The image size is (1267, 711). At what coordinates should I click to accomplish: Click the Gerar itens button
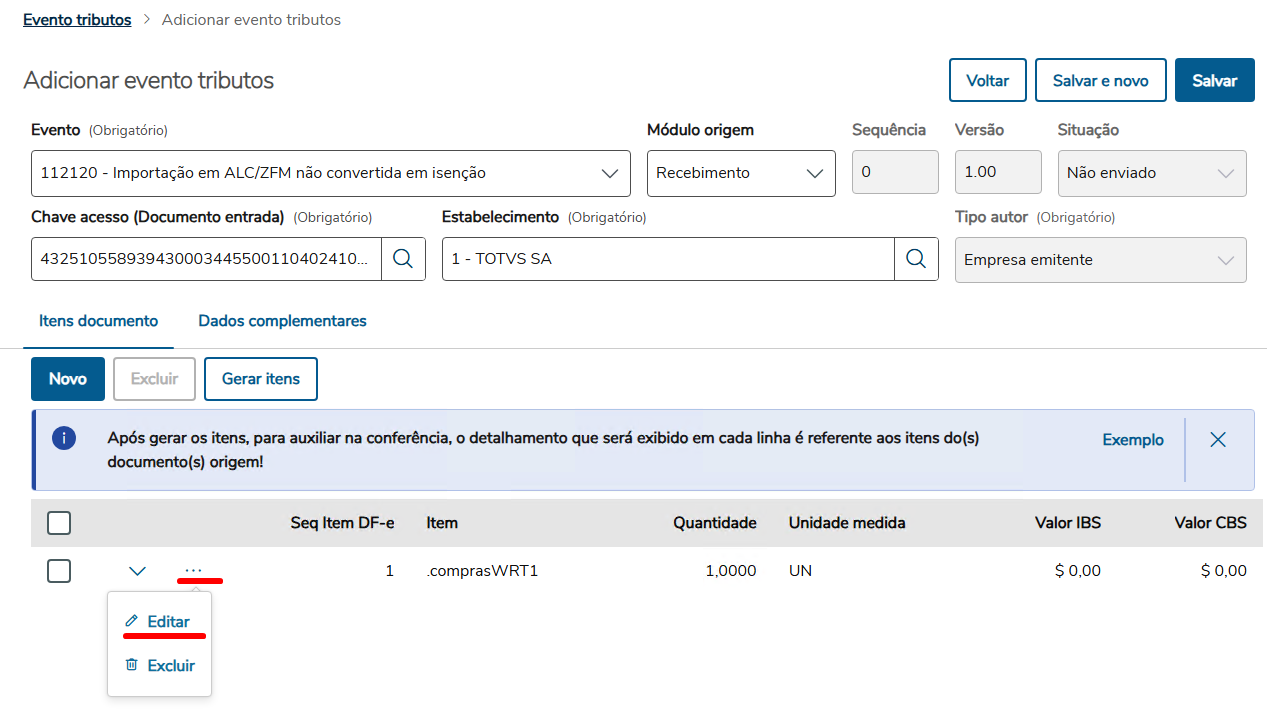(x=260, y=379)
